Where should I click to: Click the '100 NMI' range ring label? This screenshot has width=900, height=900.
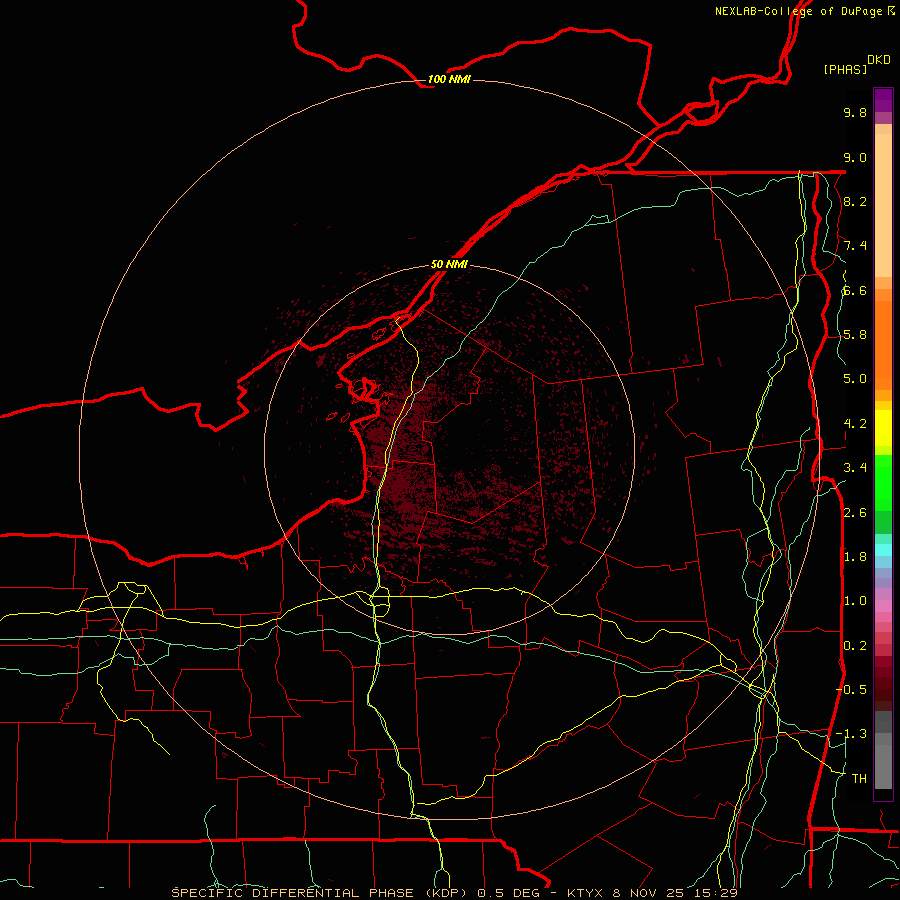(x=449, y=79)
